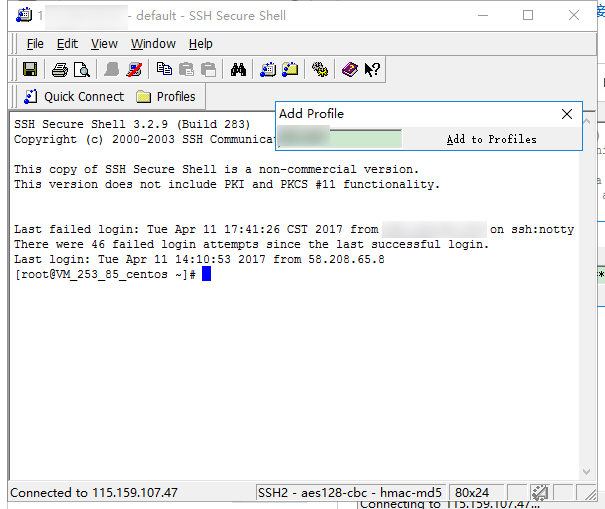Minimize the SSH Secure Shell window
The height and width of the screenshot is (509, 605).
[x=483, y=15]
